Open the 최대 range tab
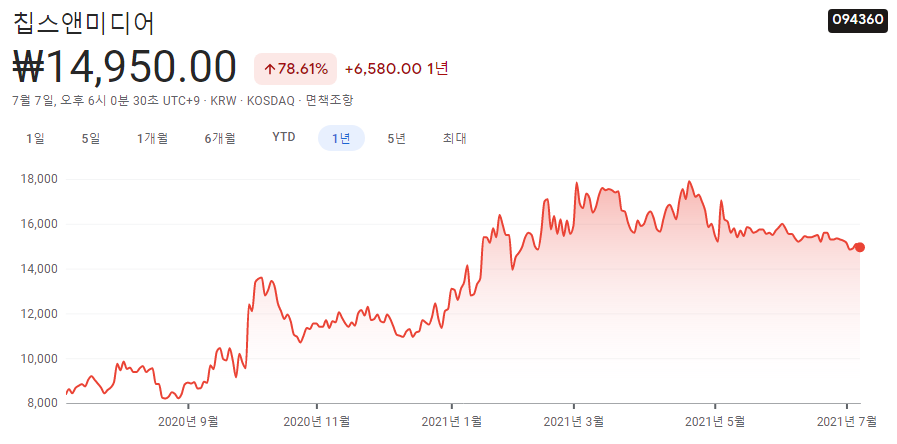 tap(455, 138)
